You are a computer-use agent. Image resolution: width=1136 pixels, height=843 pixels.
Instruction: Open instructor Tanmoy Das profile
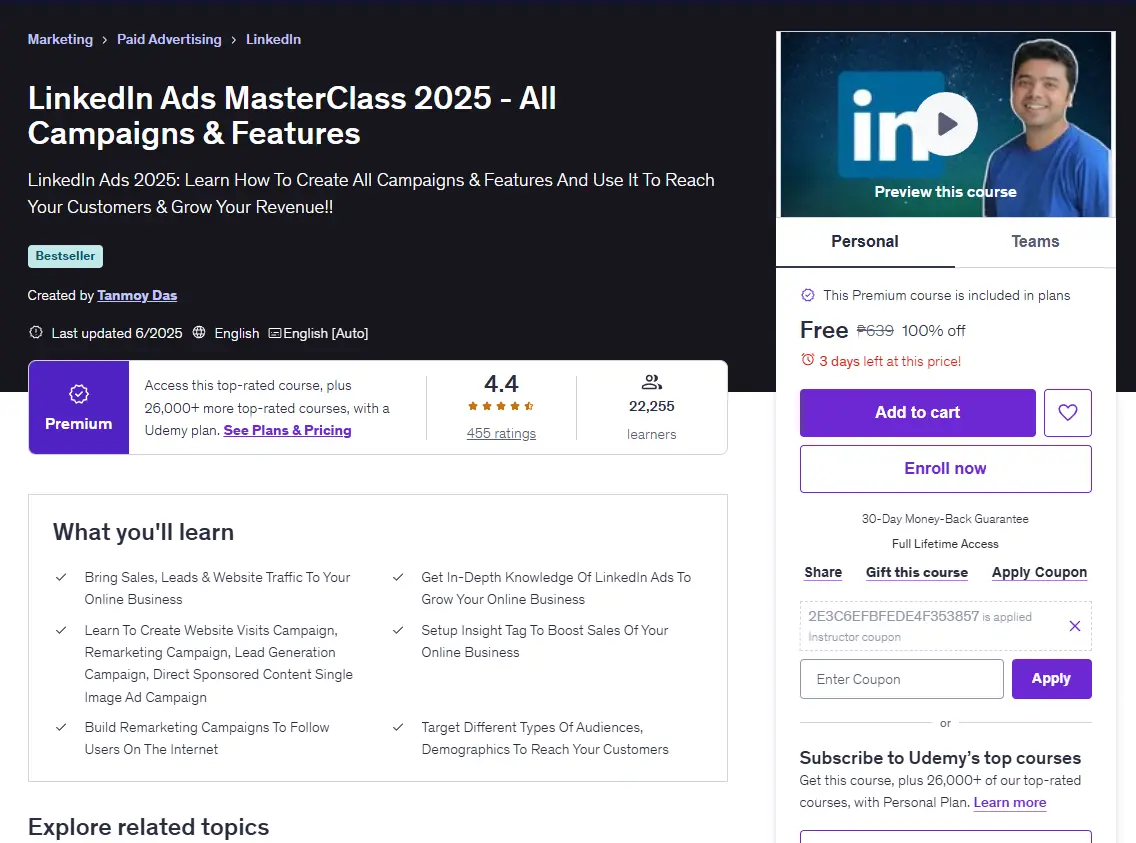(x=137, y=295)
